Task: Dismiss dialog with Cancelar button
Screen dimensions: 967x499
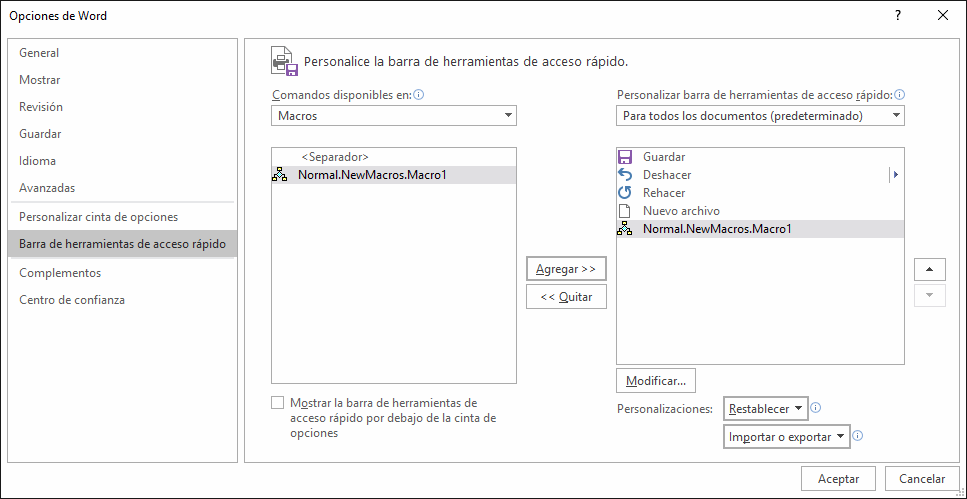Action: [x=922, y=479]
